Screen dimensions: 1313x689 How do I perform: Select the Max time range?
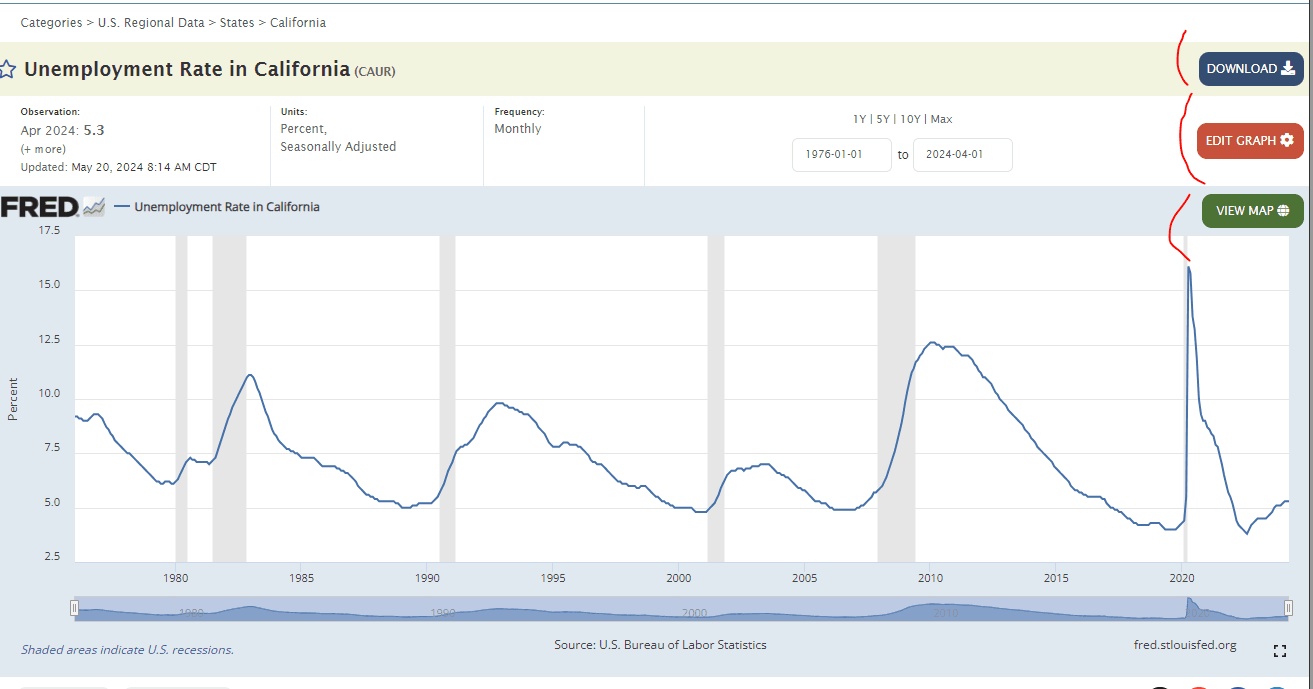[941, 119]
